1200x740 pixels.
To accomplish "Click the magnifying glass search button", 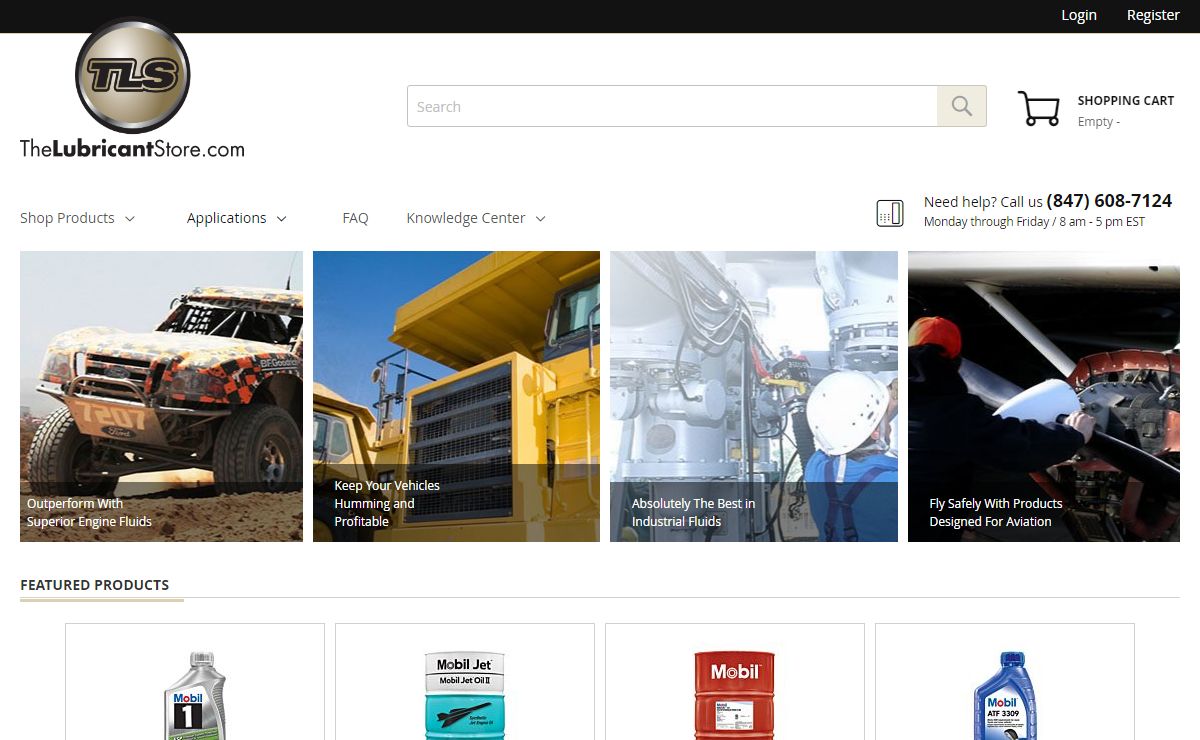I will [962, 106].
